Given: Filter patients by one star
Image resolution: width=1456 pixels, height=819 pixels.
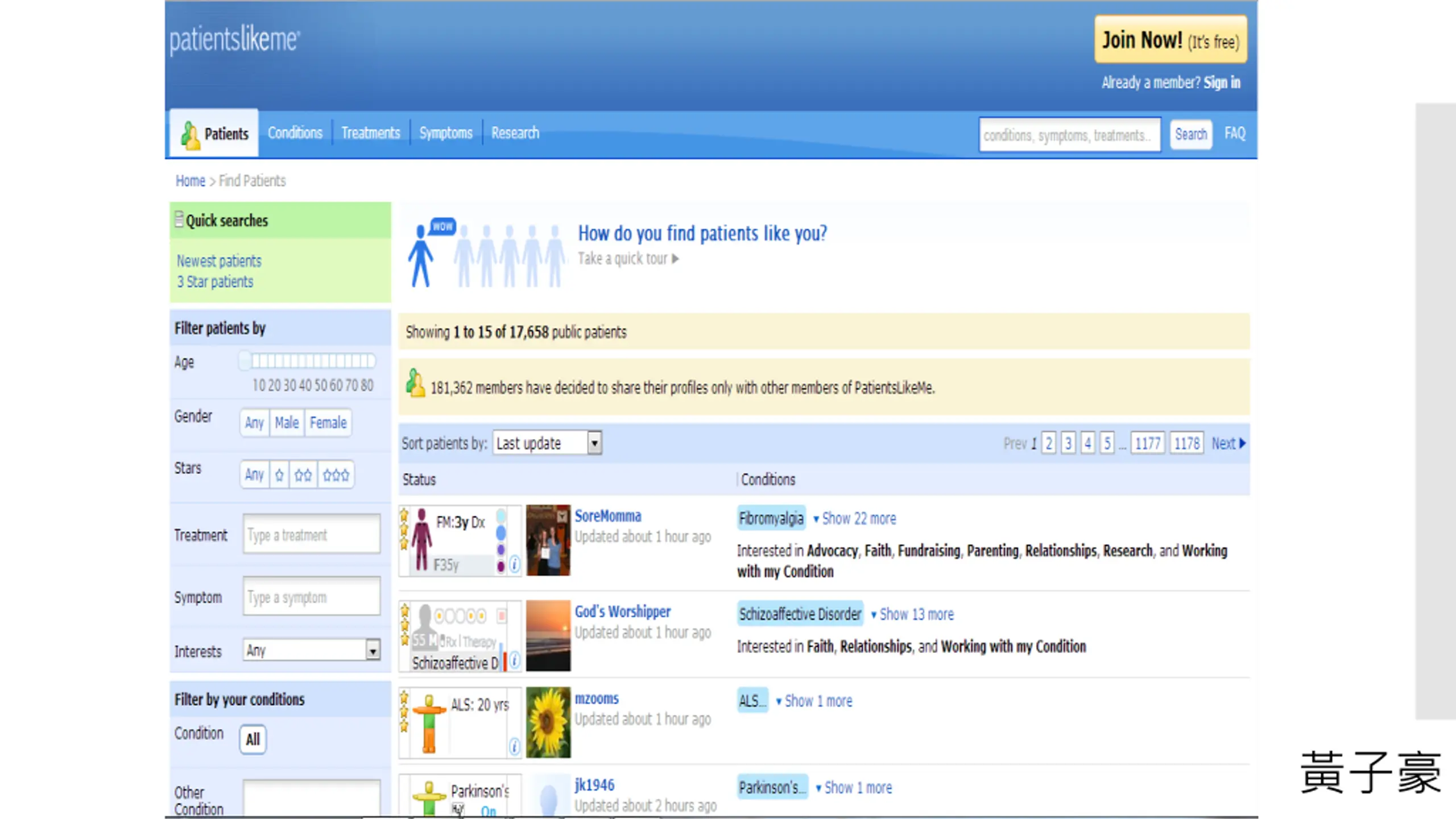Looking at the screenshot, I should (279, 474).
